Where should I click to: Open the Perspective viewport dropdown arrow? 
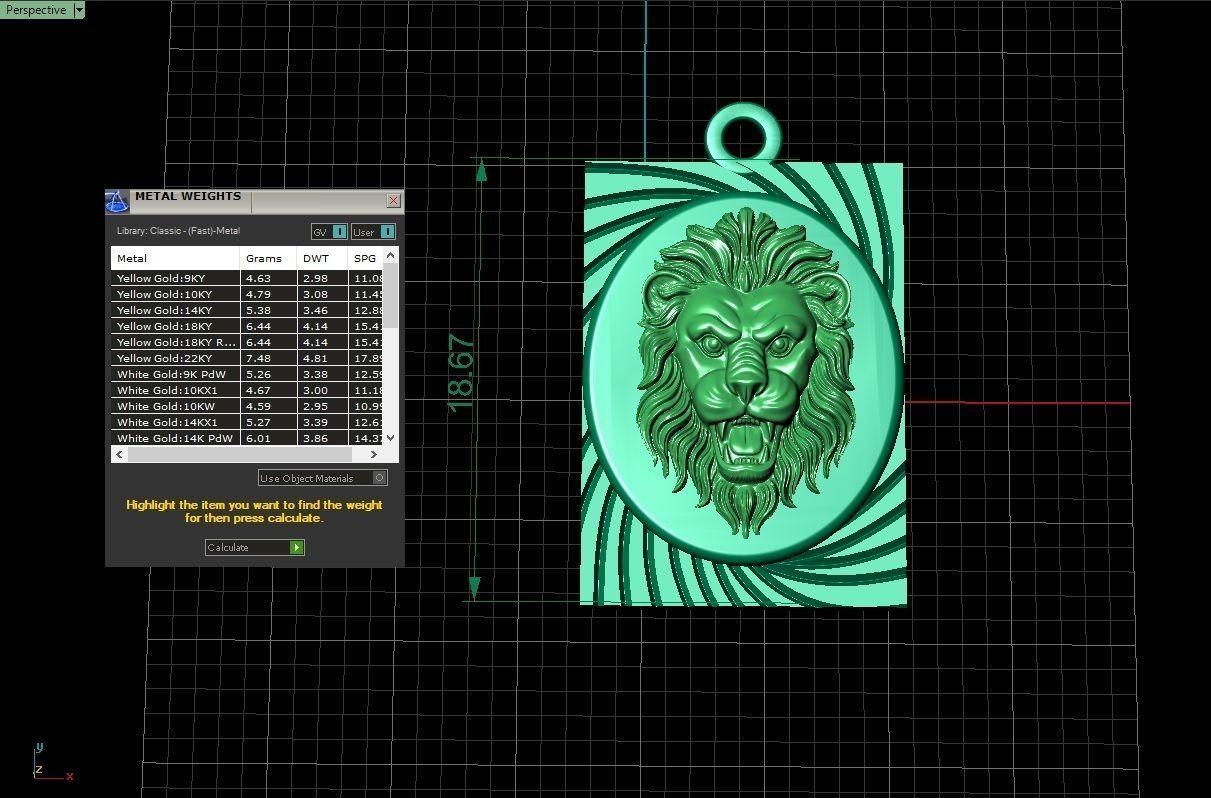[79, 10]
